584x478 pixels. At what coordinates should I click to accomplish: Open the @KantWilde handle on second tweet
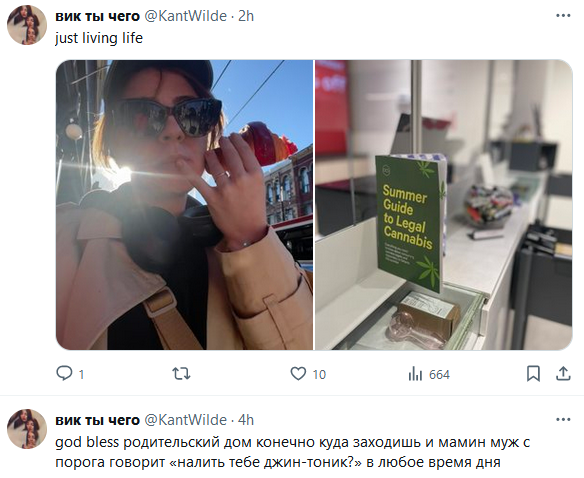(x=185, y=420)
